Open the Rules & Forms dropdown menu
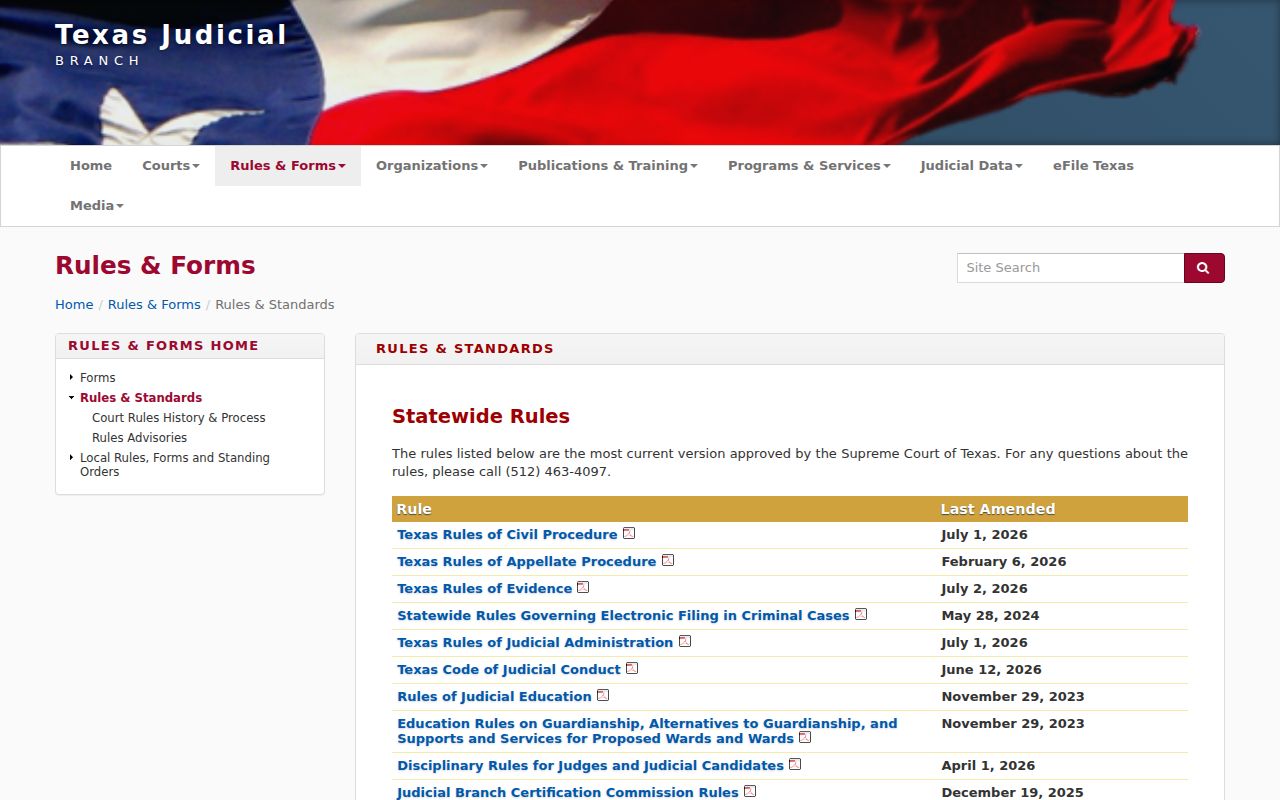The width and height of the screenshot is (1280, 800). coord(288,166)
